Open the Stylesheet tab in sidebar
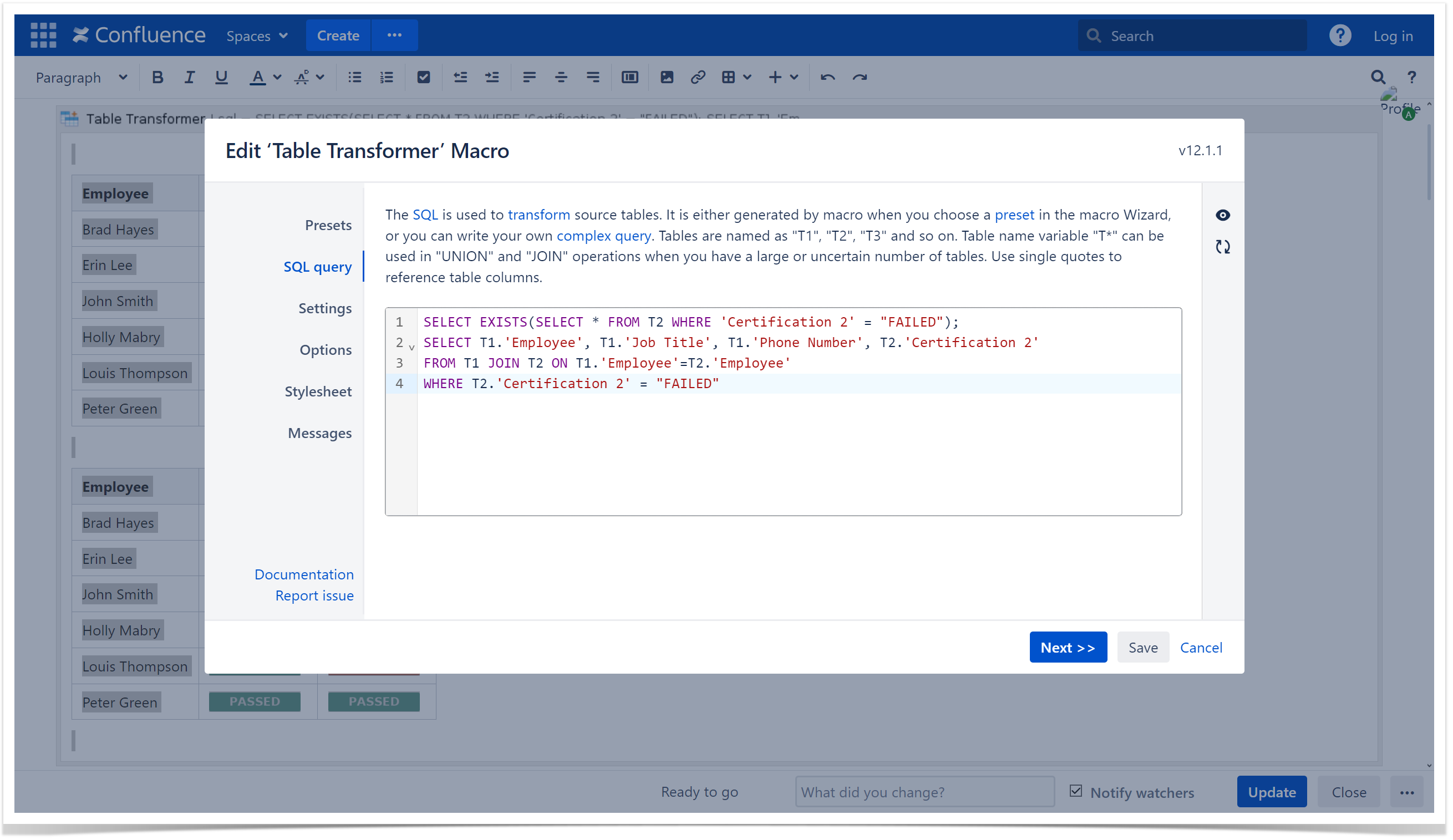The image size is (1453, 840). [318, 391]
